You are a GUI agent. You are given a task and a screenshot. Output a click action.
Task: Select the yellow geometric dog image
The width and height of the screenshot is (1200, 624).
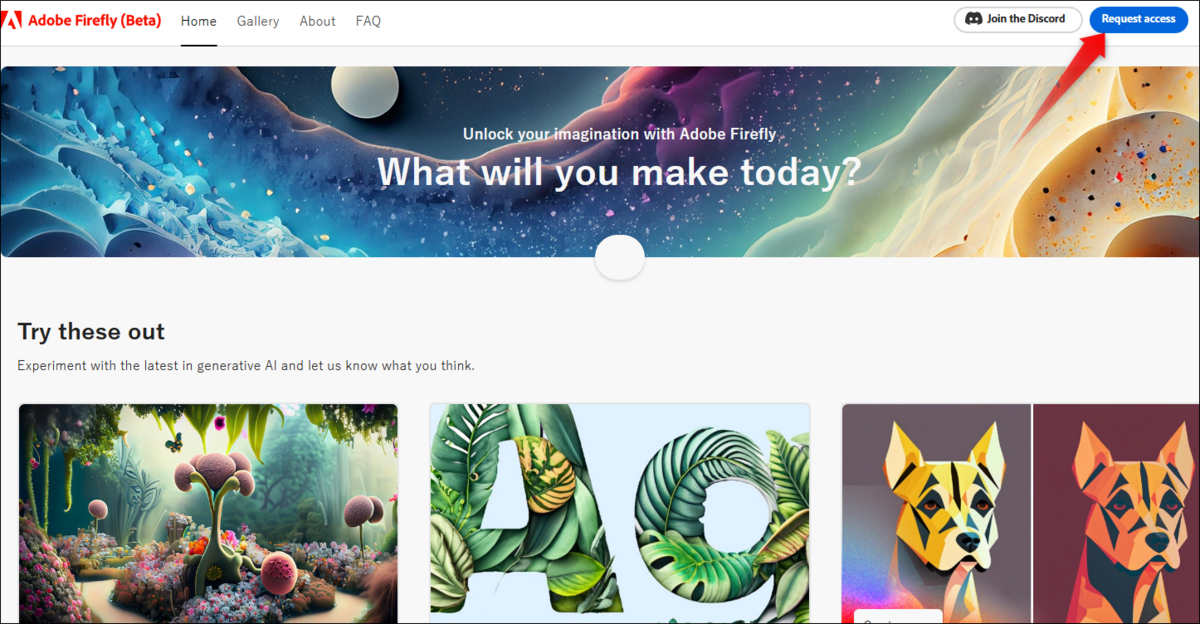tap(936, 514)
